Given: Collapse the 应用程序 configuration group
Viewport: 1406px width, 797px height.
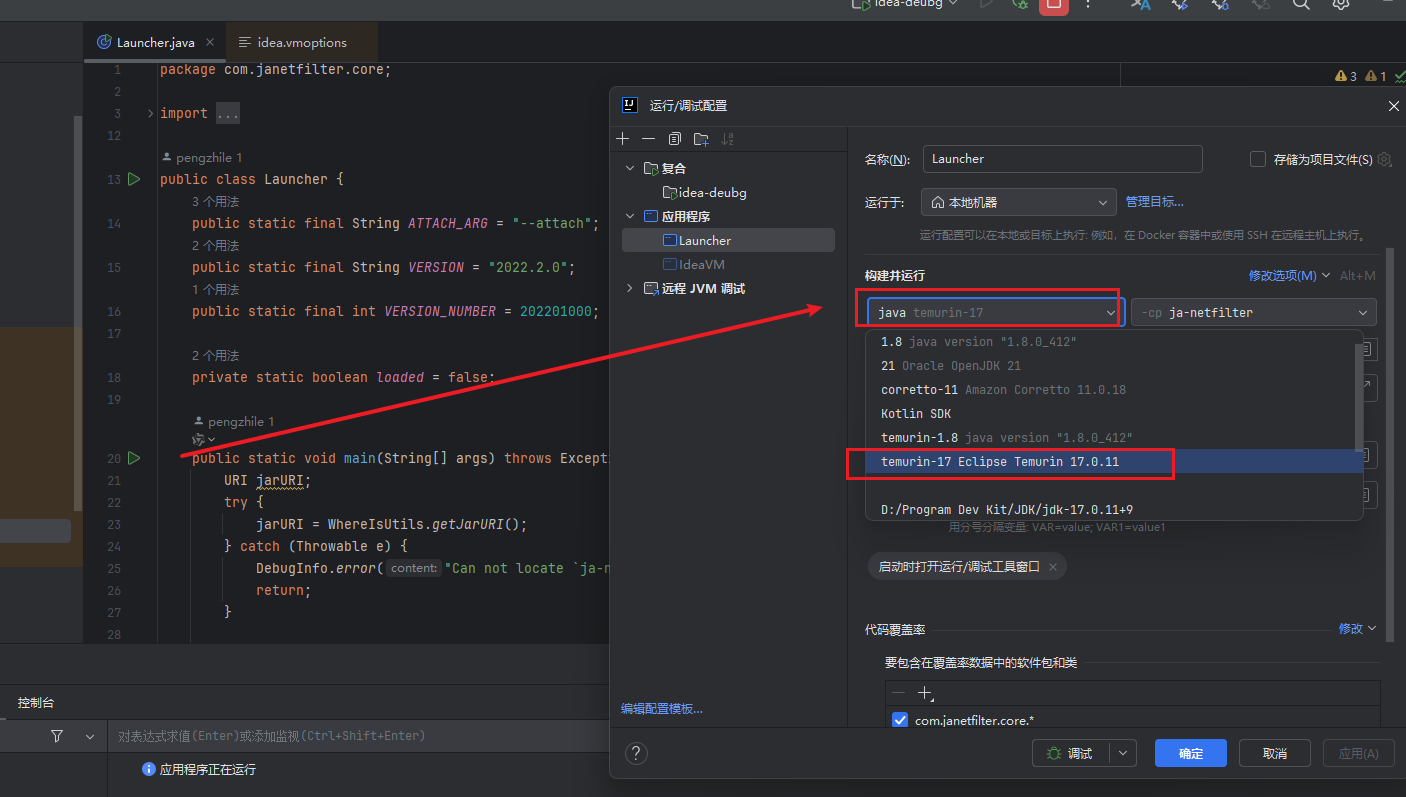Looking at the screenshot, I should (628, 215).
